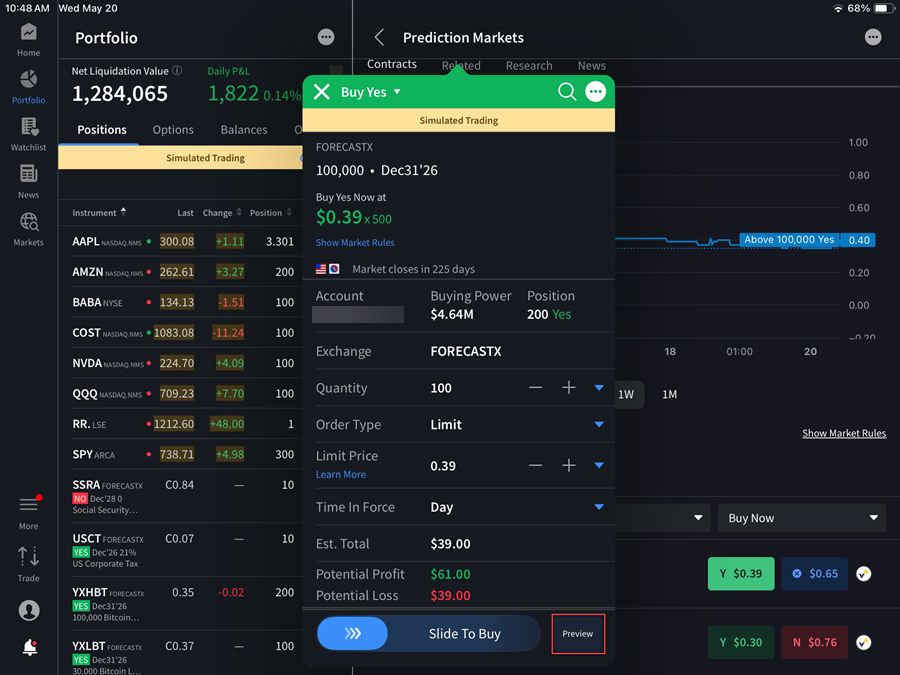Click the Y $0.39 buy button
The image size is (900, 675).
click(x=741, y=573)
